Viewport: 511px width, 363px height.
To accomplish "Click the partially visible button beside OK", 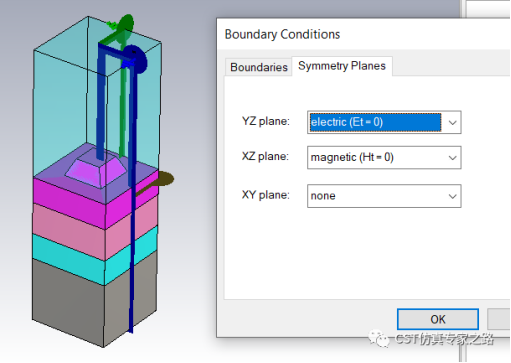I will (499, 319).
